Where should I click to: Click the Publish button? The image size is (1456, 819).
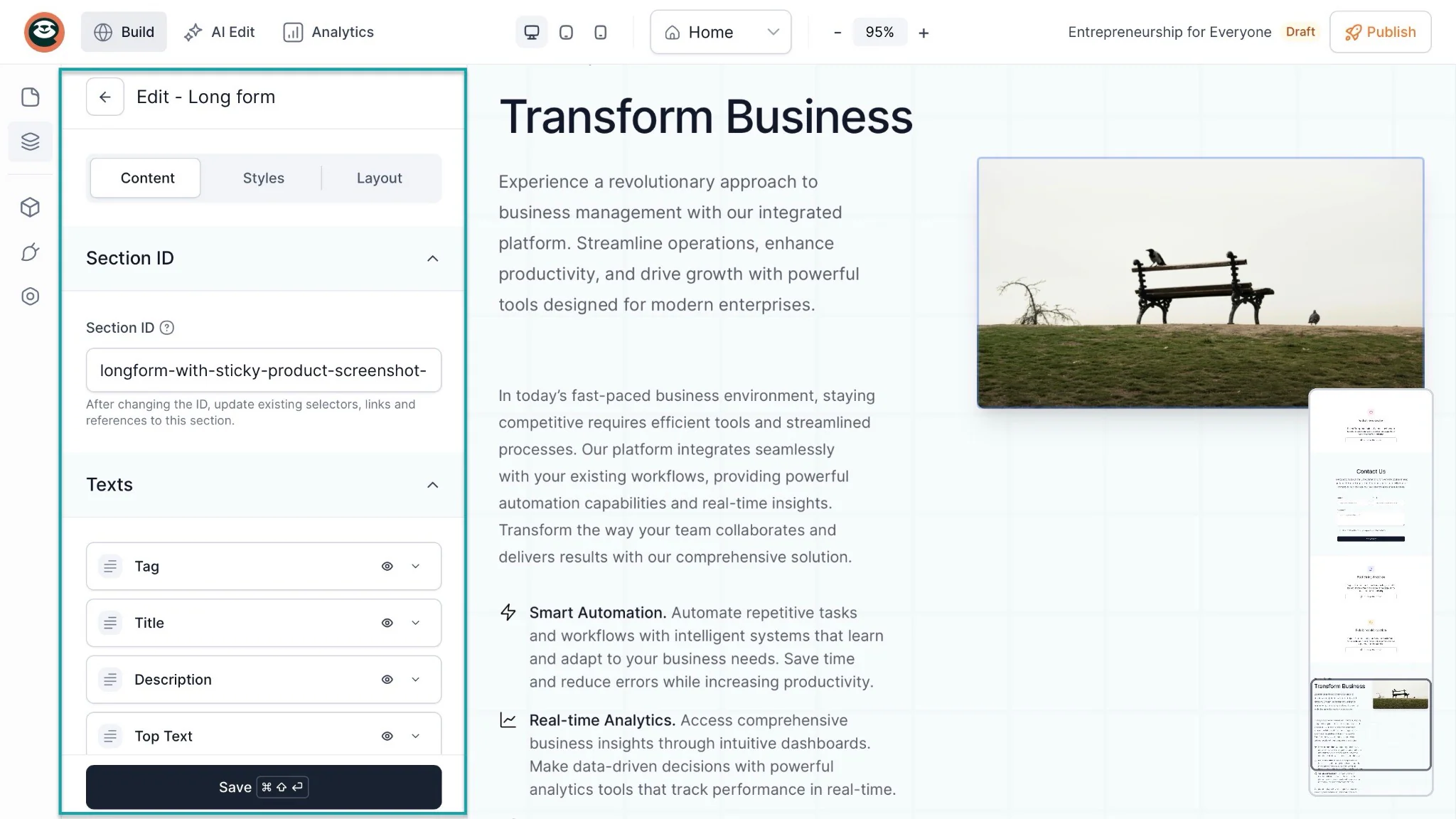[x=1380, y=32]
